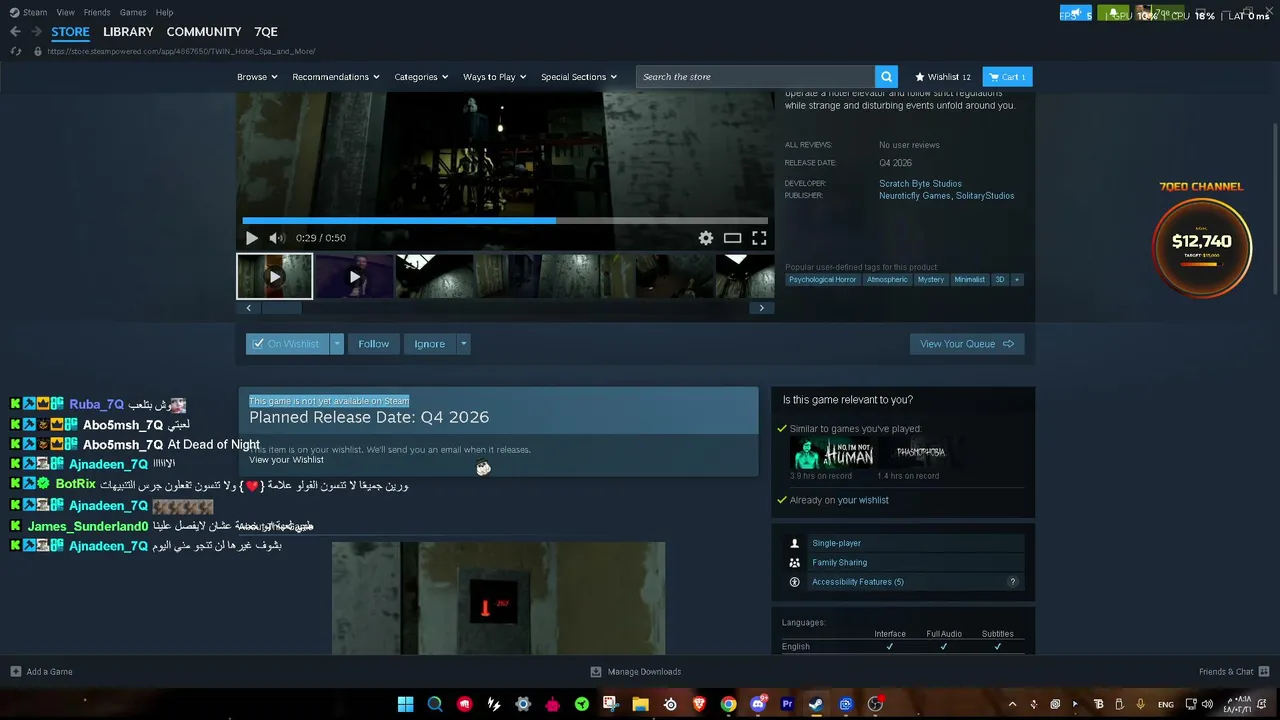The height and width of the screenshot is (720, 1280).
Task: Open Neuroticfly Games publisher link
Action: 914,196
